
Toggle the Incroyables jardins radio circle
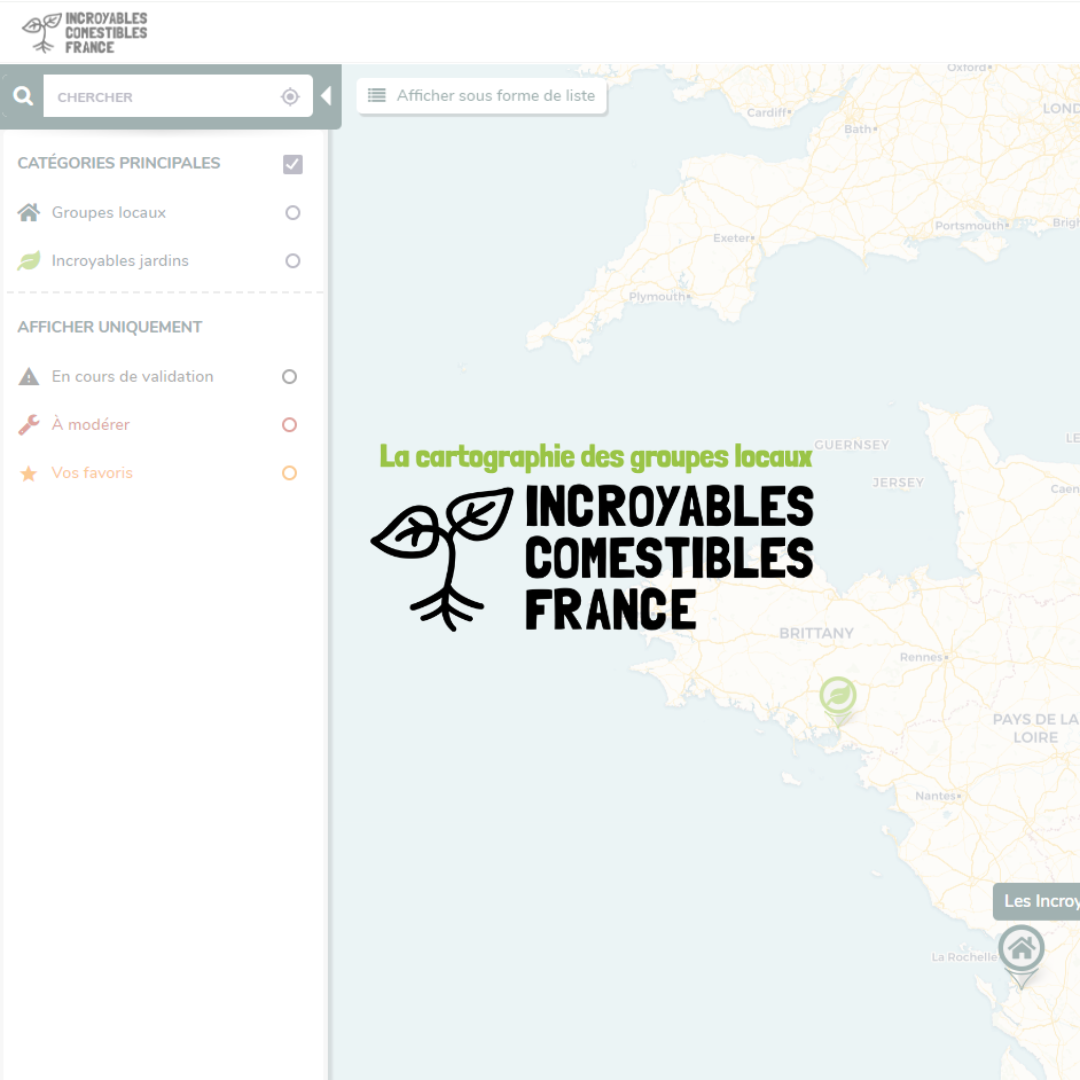tap(293, 261)
